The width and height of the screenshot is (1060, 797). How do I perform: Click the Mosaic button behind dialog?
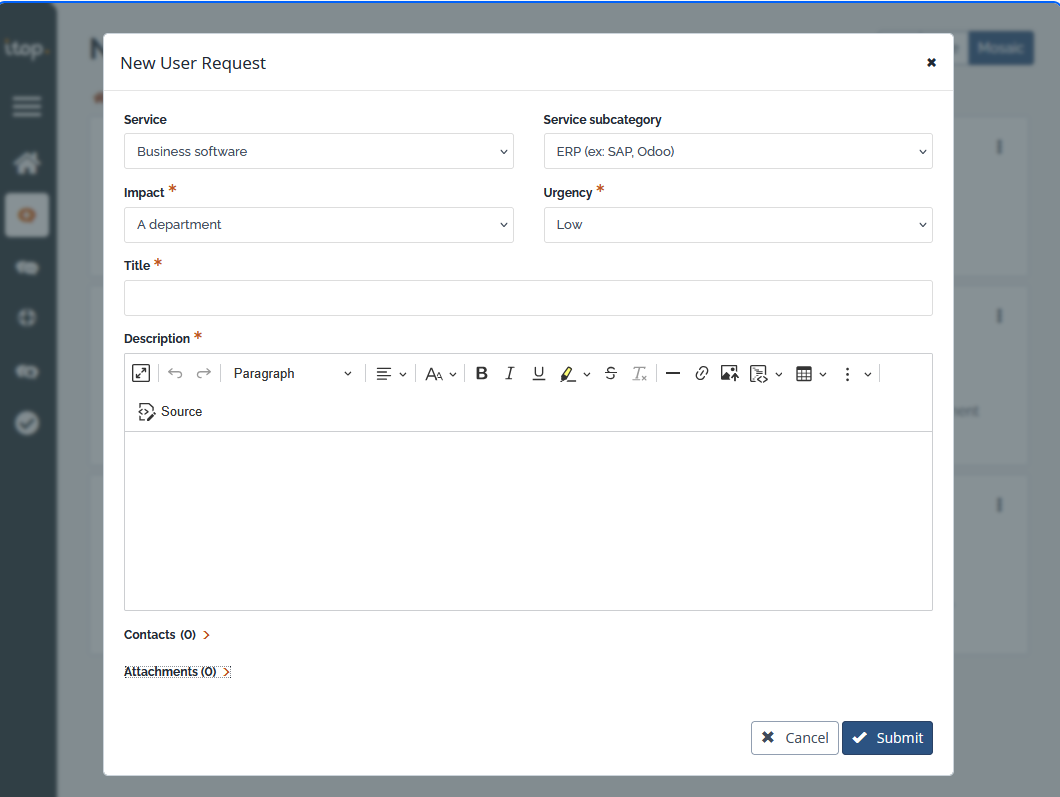(x=1001, y=48)
